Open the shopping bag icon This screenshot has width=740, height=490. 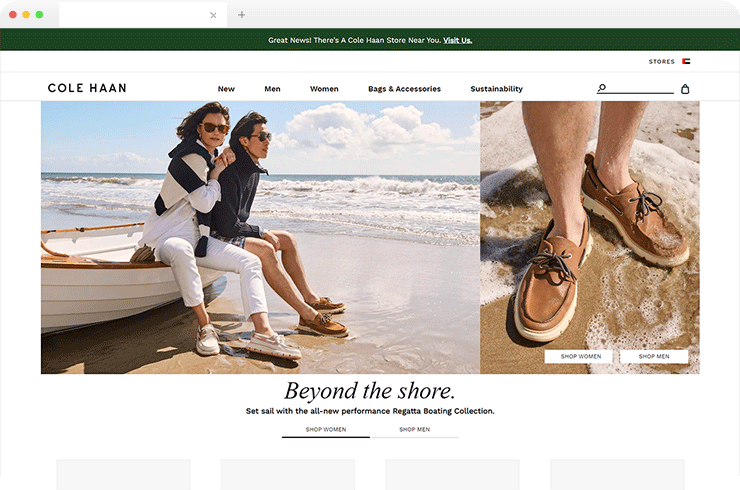[x=685, y=89]
